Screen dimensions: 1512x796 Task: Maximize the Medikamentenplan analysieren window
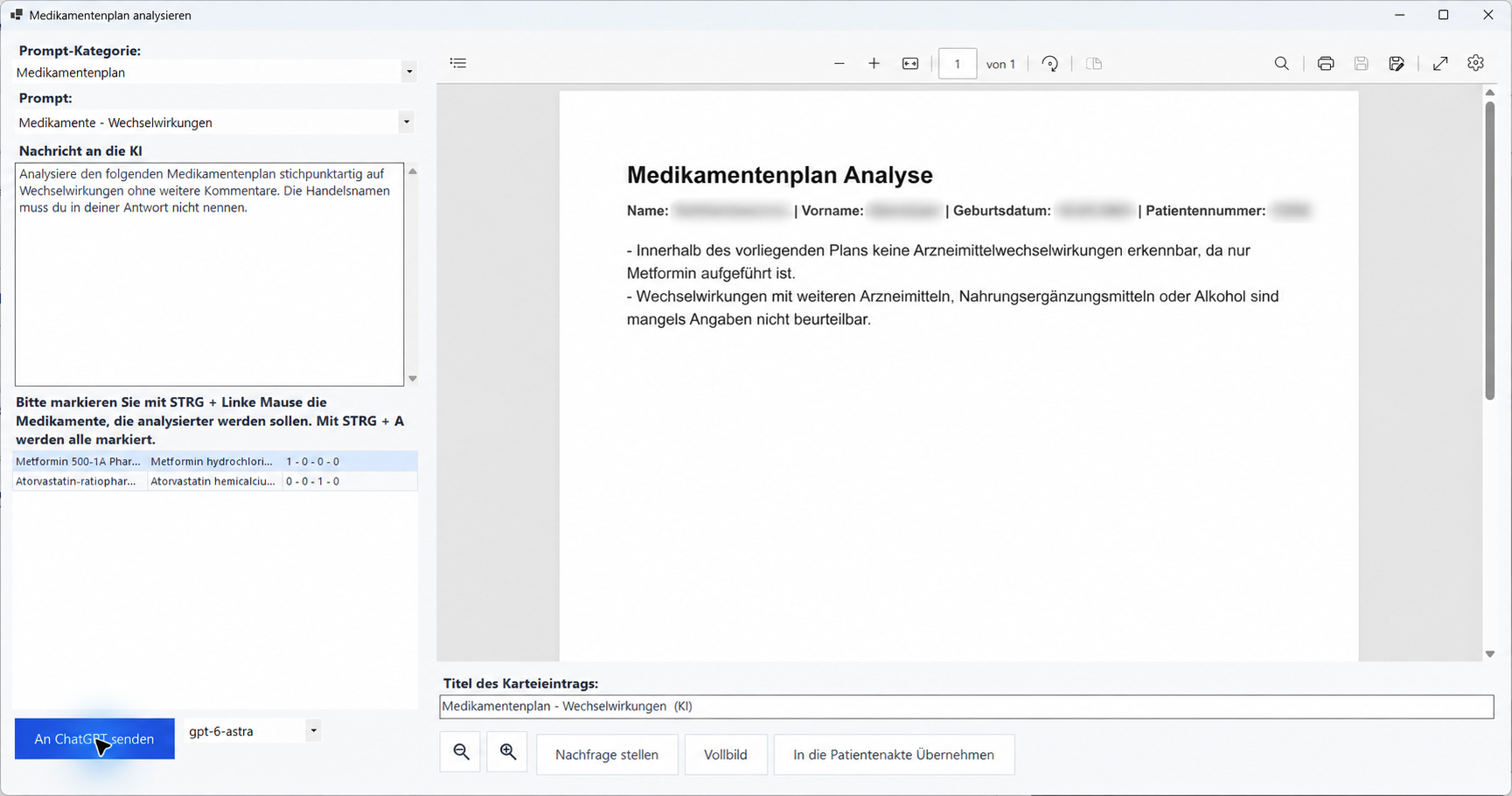(x=1444, y=15)
